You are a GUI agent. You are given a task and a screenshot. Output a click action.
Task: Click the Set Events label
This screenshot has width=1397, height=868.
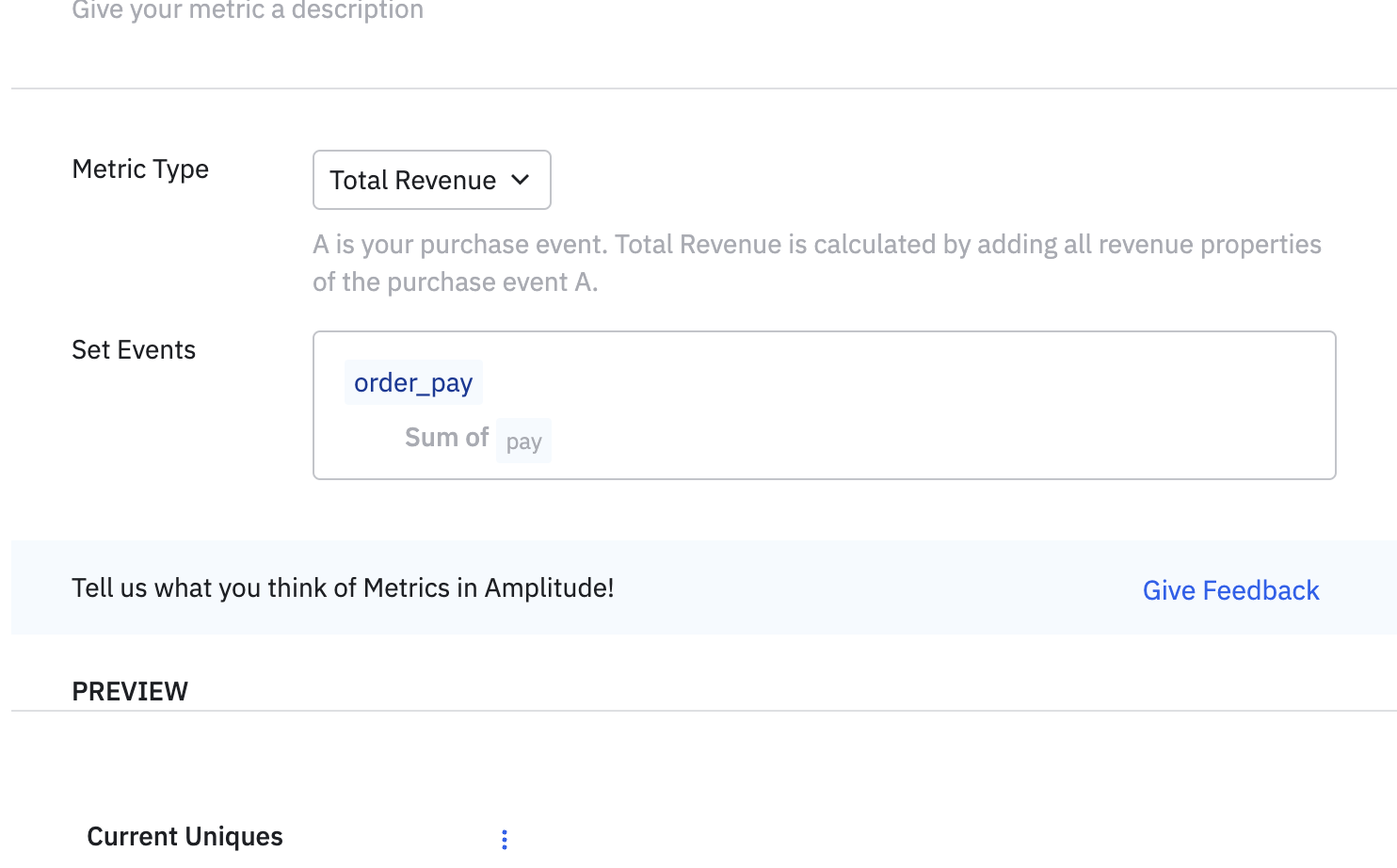pyautogui.click(x=134, y=350)
